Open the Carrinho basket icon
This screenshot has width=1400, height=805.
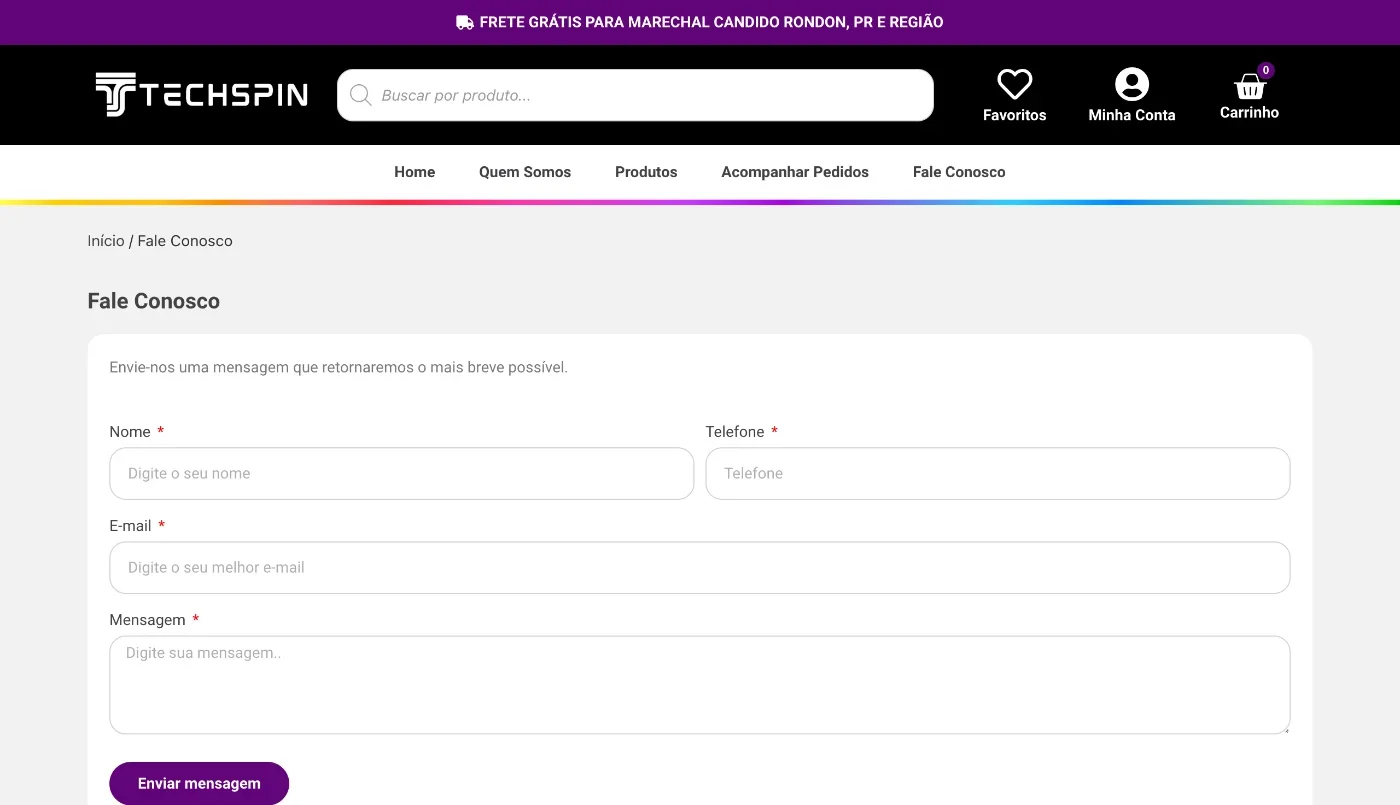(1249, 86)
